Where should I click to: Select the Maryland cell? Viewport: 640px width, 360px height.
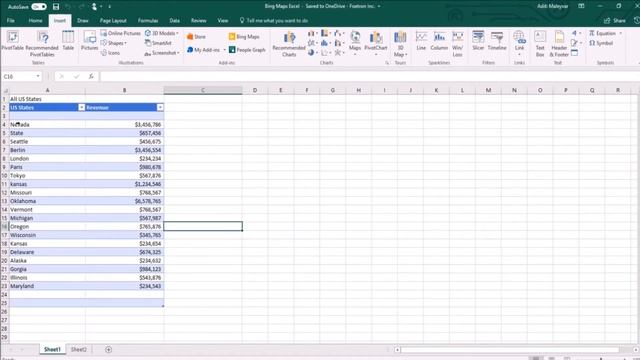click(x=47, y=286)
